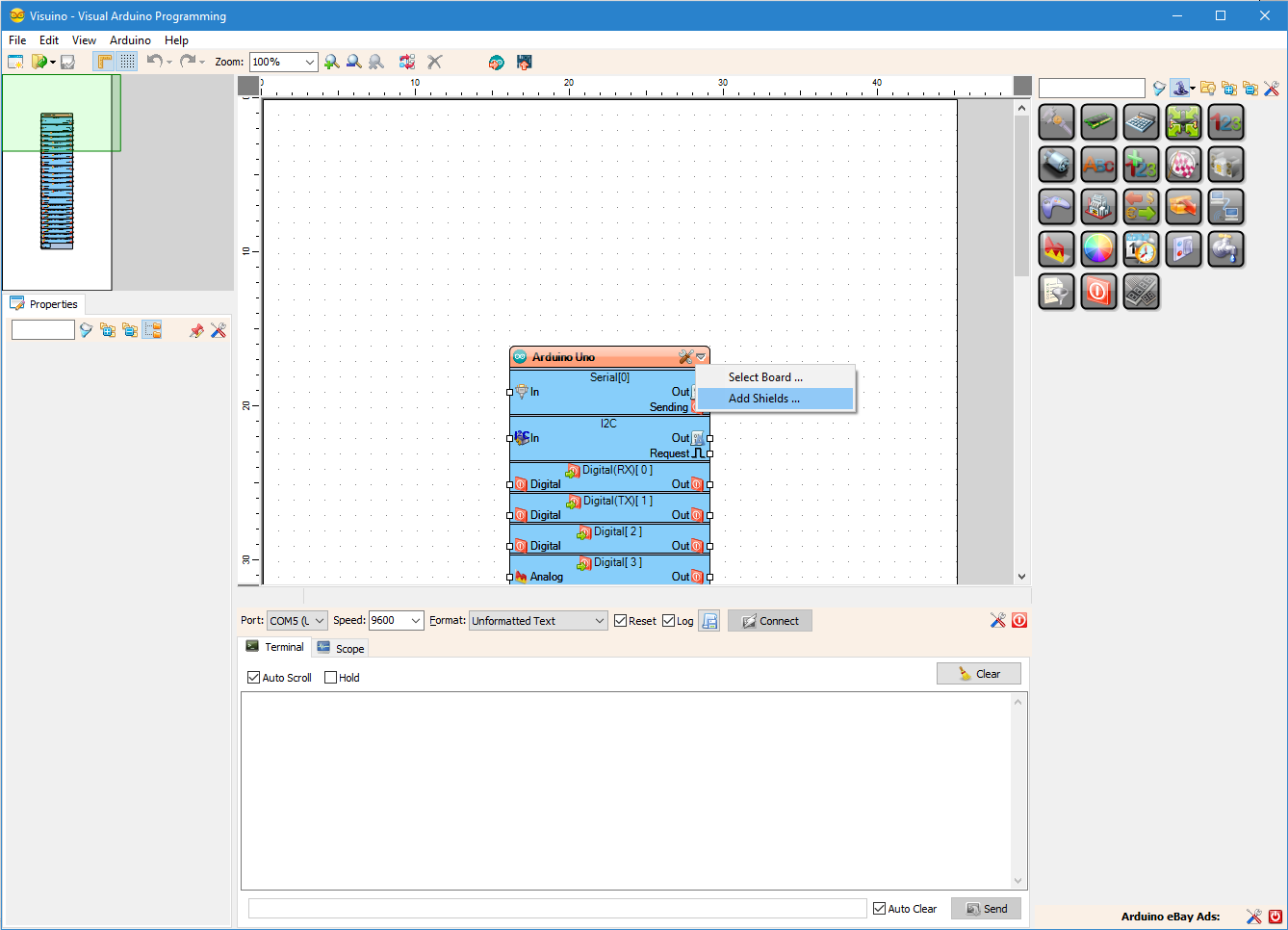This screenshot has height=930, width=1288.
Task: Open the date and time components category
Action: coord(1141,248)
